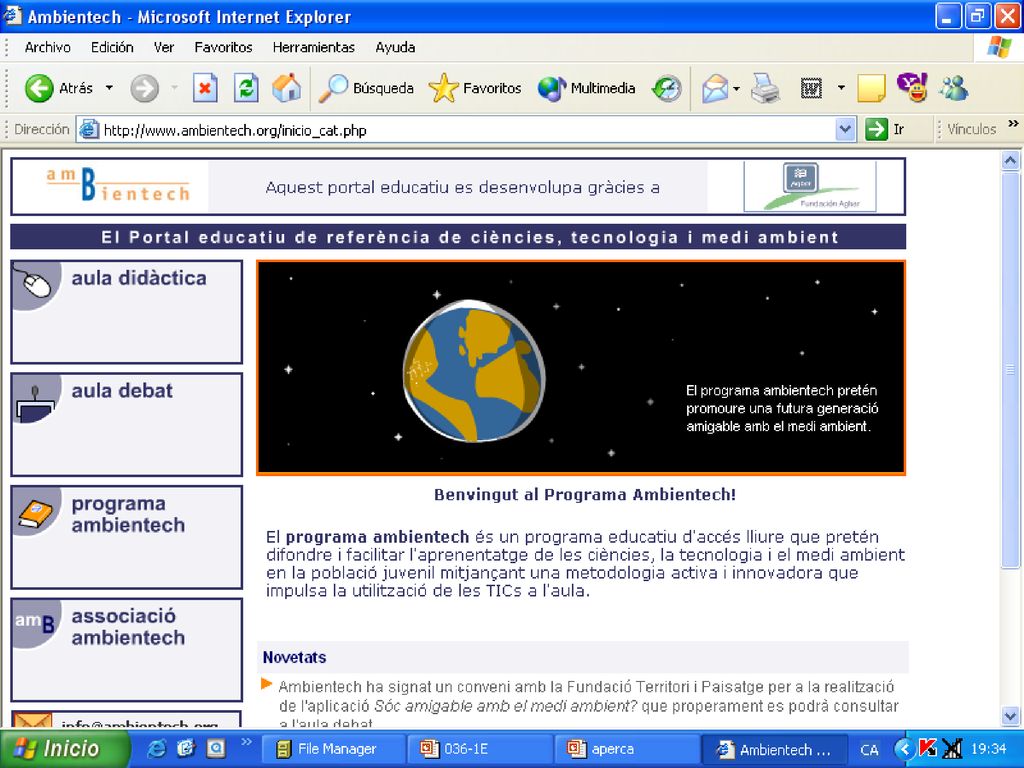This screenshot has height=768, width=1024.
Task: Click the Vínculos links bar label
Action: click(x=972, y=129)
